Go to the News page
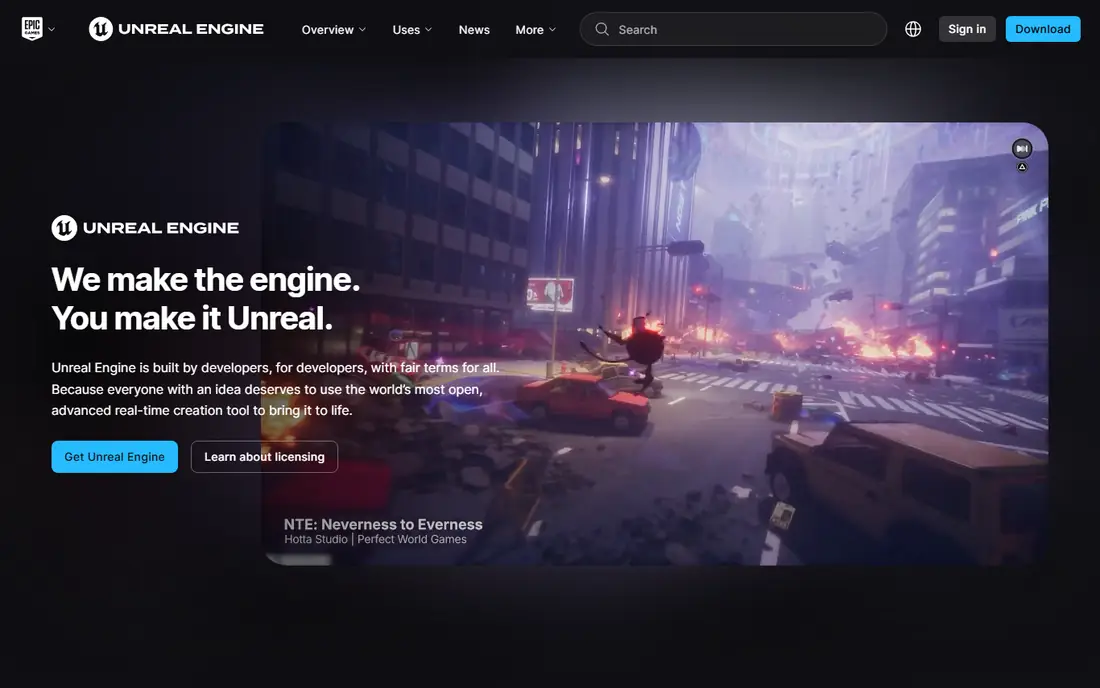This screenshot has width=1100, height=688. tap(474, 29)
